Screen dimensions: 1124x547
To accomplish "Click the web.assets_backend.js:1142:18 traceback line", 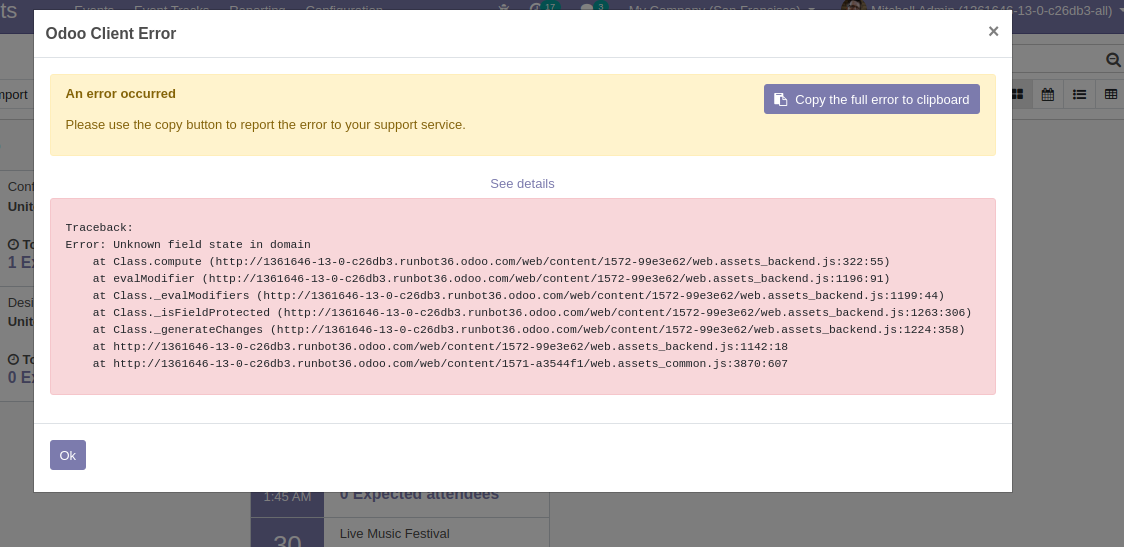I will tap(440, 347).
